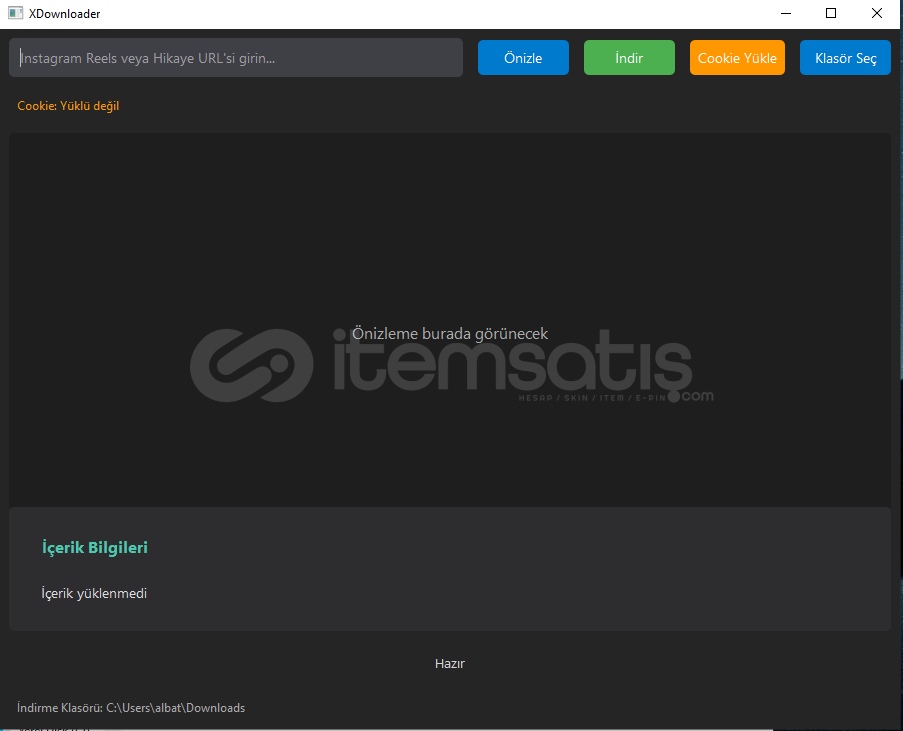Click the XDownloader app icon in title bar
Screen dimensions: 903x731
pos(16,13)
